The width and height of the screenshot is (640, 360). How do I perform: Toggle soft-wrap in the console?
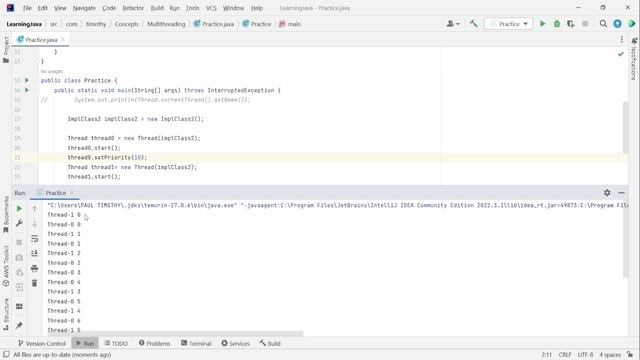[x=34, y=238]
